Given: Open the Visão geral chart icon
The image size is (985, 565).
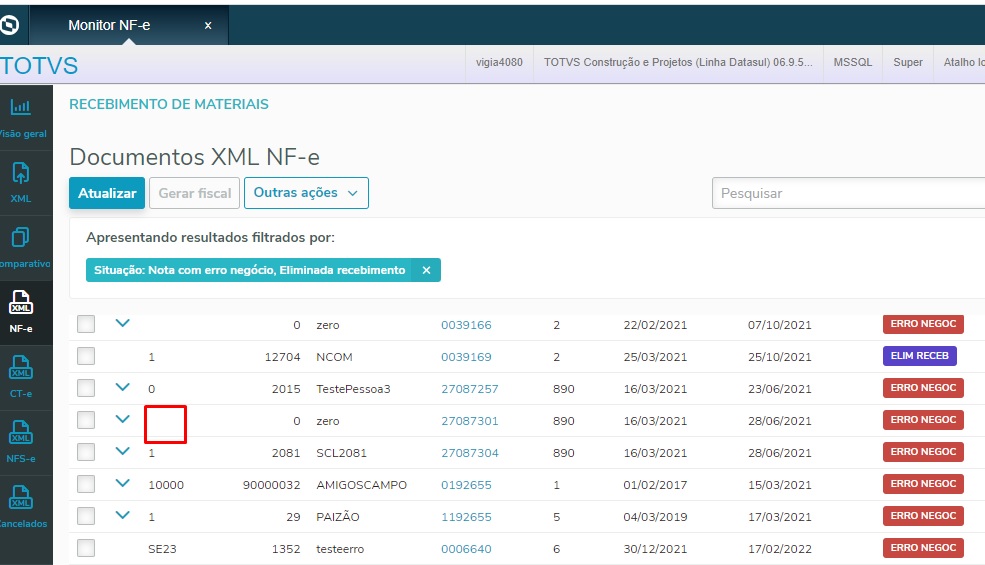Looking at the screenshot, I should coord(20,107).
